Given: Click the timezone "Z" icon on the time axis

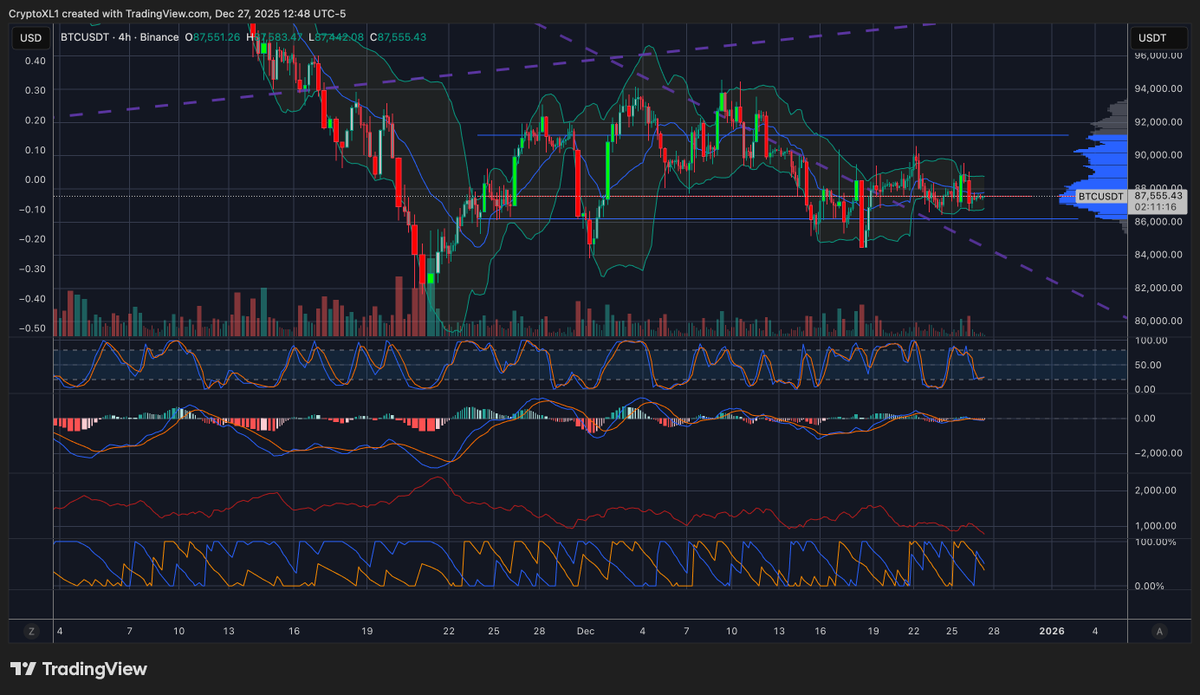Looking at the screenshot, I should coord(30,631).
